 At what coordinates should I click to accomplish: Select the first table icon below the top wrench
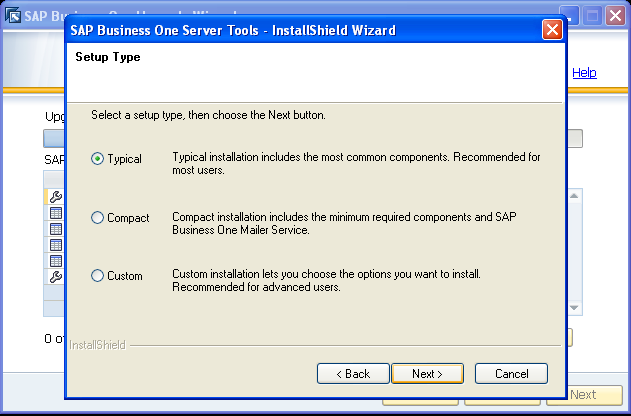point(56,213)
